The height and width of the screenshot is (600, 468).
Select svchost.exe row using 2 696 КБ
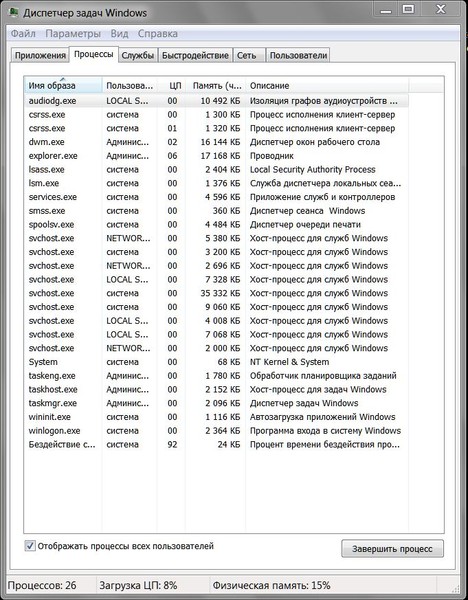pyautogui.click(x=216, y=266)
